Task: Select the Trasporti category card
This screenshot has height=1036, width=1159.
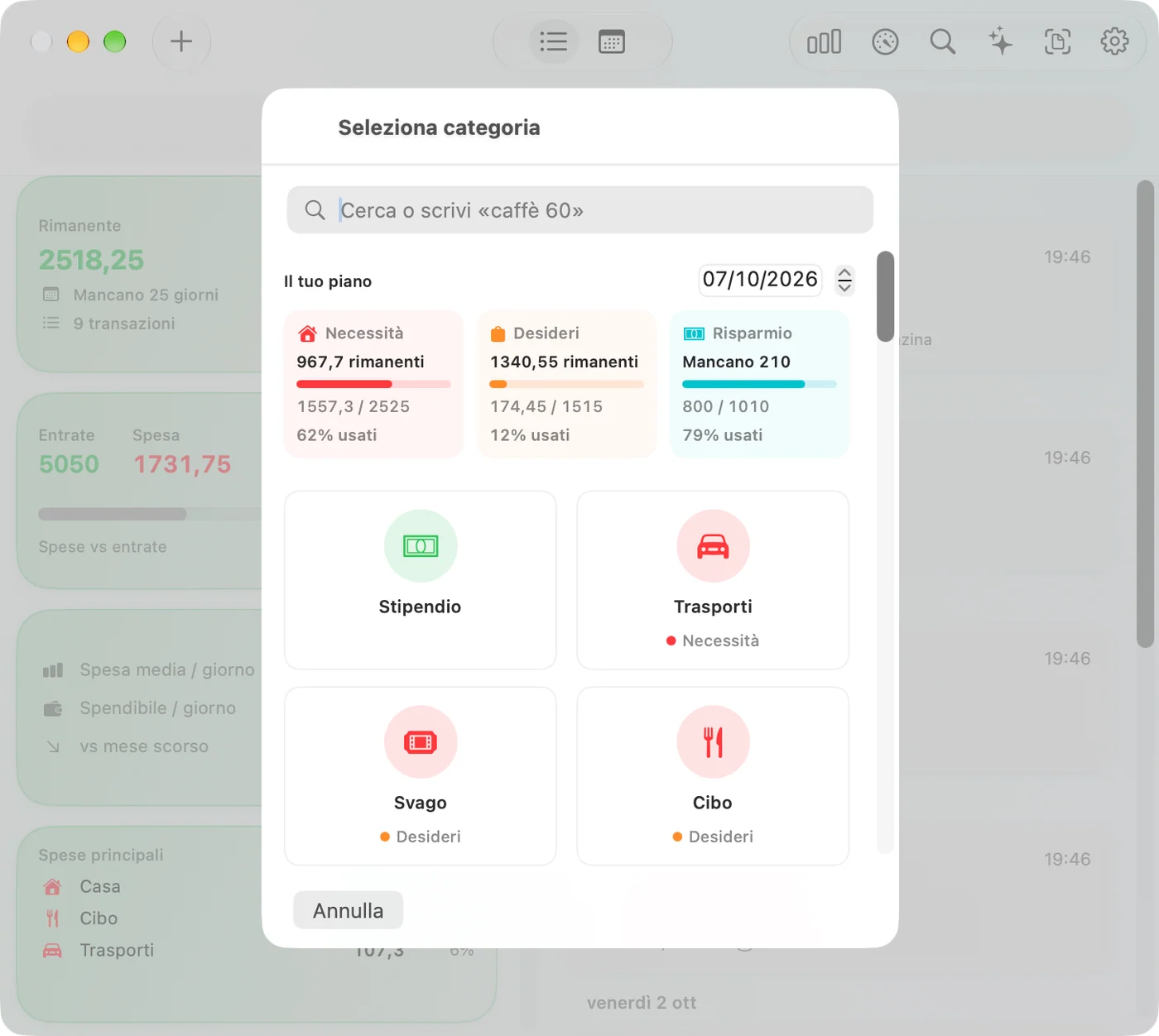Action: (713, 580)
